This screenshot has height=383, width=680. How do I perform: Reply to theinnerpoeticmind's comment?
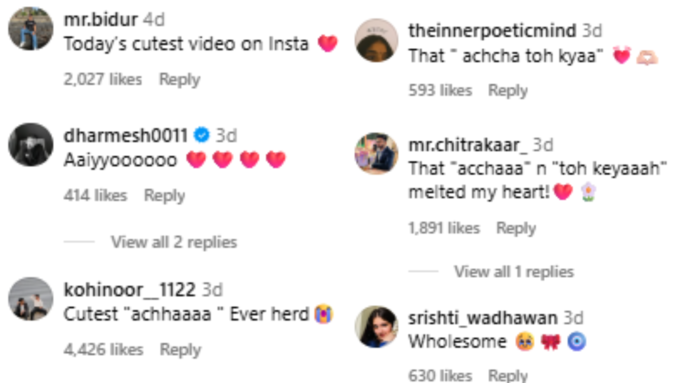tap(508, 90)
